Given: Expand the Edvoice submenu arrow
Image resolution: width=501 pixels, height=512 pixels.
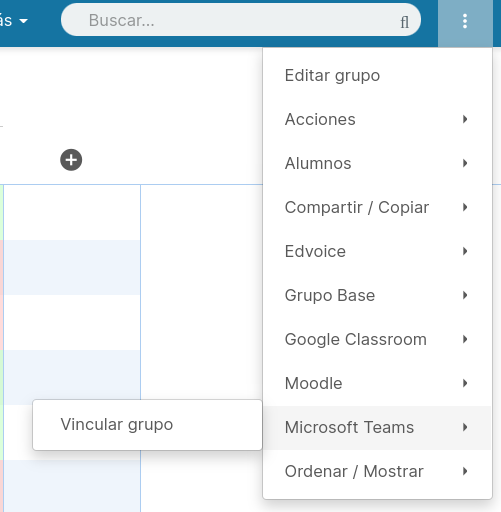Looking at the screenshot, I should click(465, 251).
